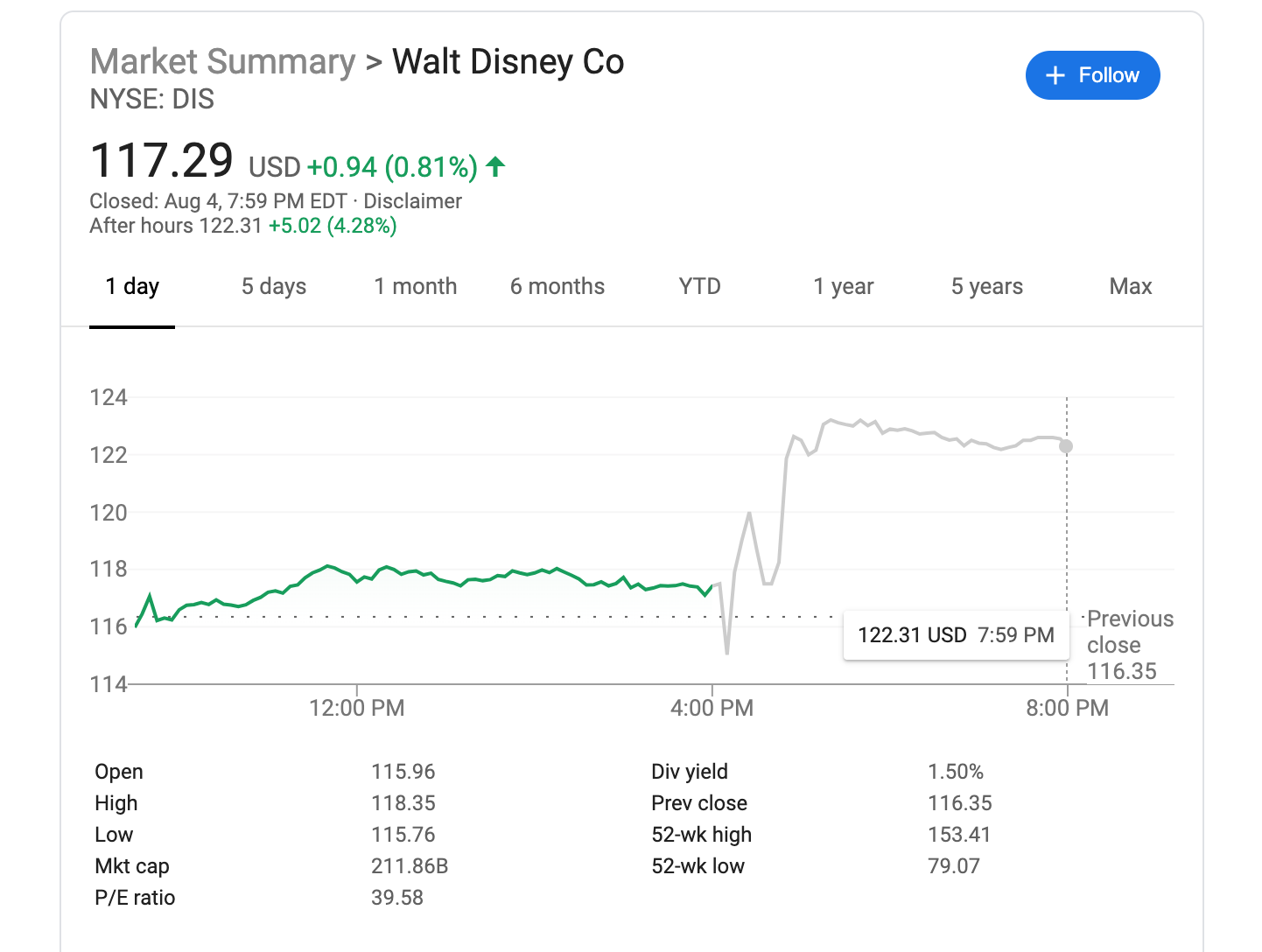The image size is (1262, 952).
Task: Switch to the 5 days tab
Action: coord(274,287)
